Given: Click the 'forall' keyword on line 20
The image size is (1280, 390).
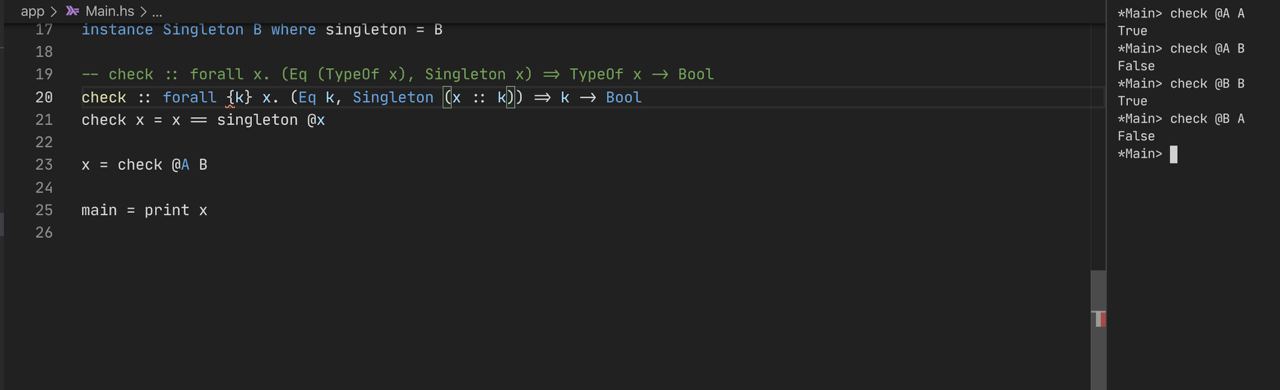Looking at the screenshot, I should pyautogui.click(x=190, y=97).
